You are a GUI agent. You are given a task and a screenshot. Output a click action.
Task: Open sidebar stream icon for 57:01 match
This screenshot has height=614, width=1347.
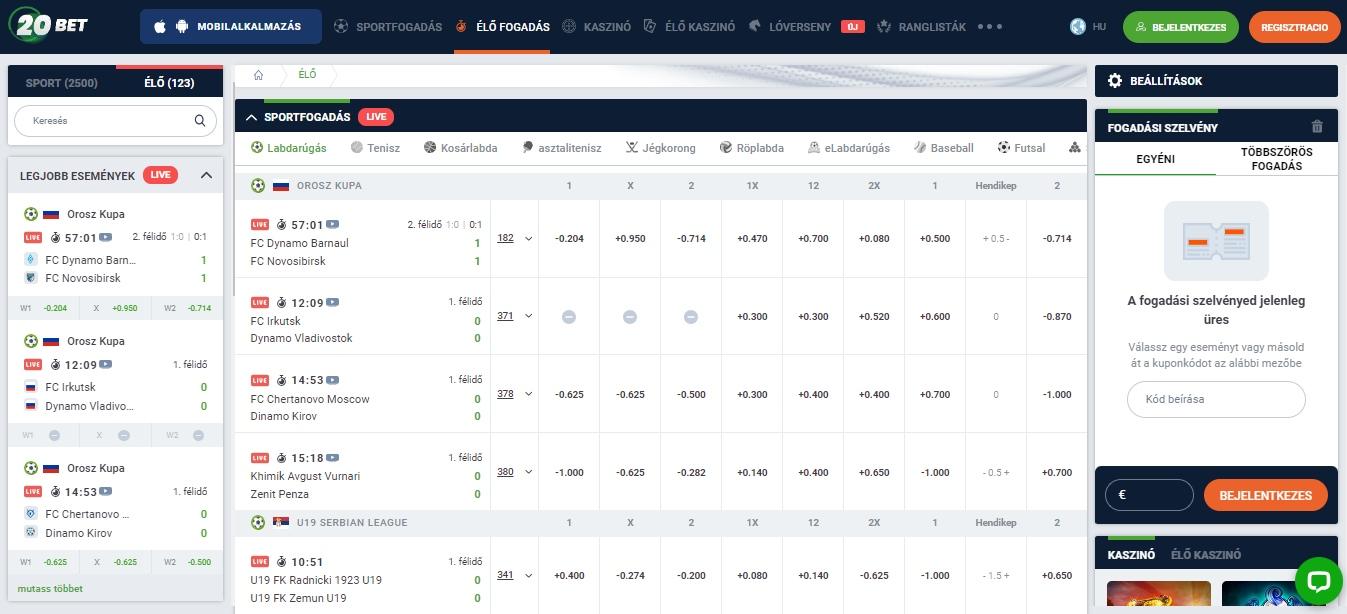106,238
